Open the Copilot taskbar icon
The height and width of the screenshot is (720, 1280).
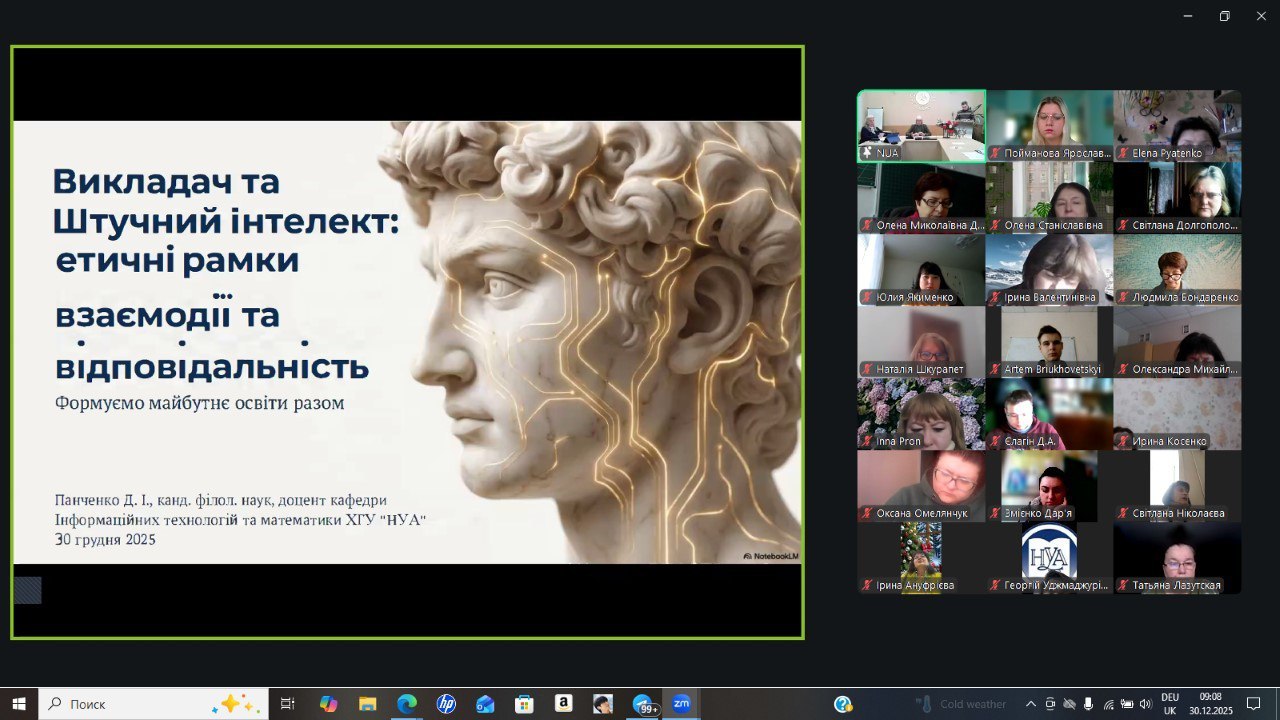(328, 704)
